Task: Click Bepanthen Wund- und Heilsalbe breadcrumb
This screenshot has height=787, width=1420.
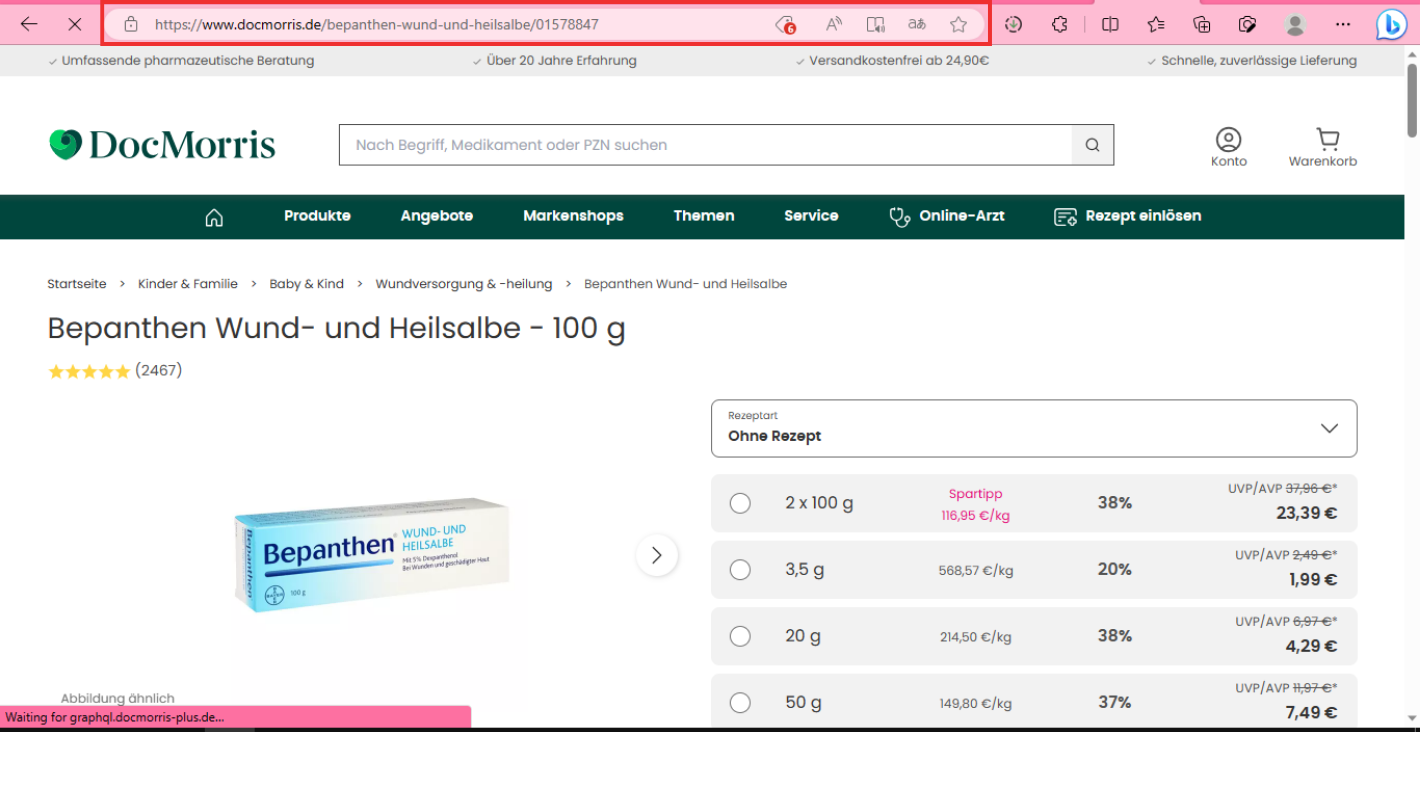Action: coord(686,284)
